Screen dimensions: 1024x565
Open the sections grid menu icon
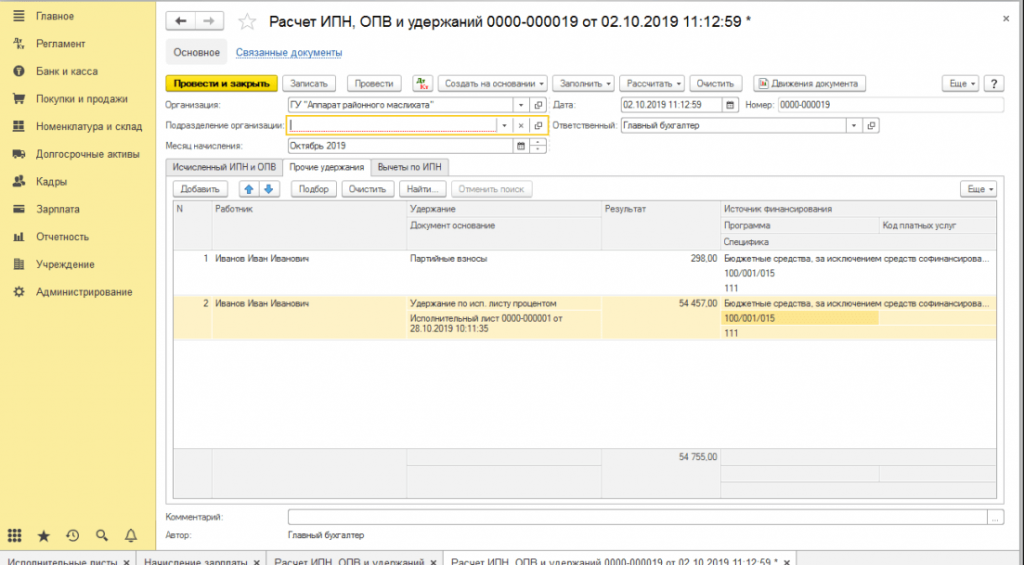pos(15,535)
